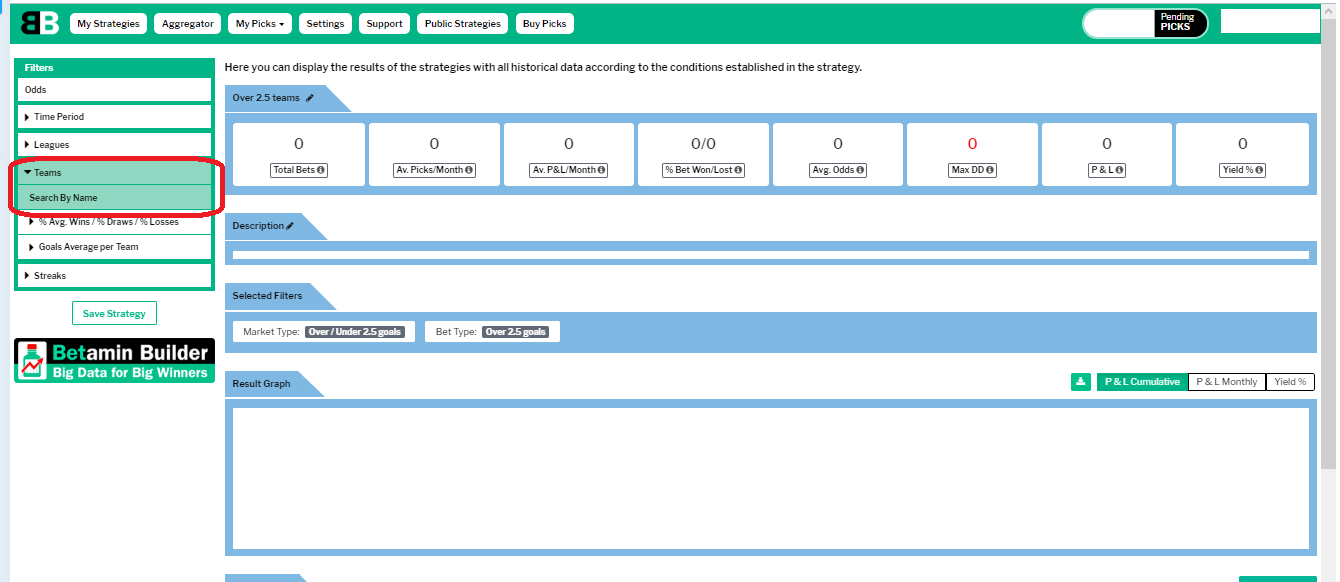The height and width of the screenshot is (582, 1340).
Task: Click the Save Strategy button
Action: click(114, 314)
